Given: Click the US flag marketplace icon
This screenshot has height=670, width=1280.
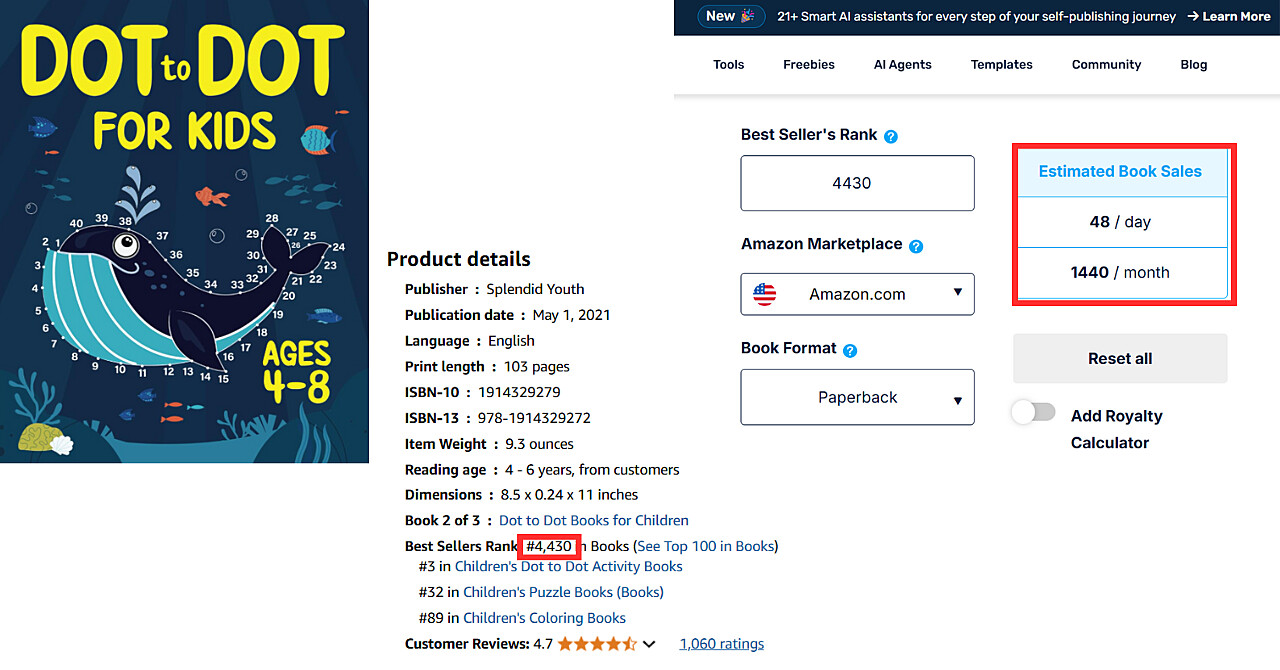Looking at the screenshot, I should [764, 294].
